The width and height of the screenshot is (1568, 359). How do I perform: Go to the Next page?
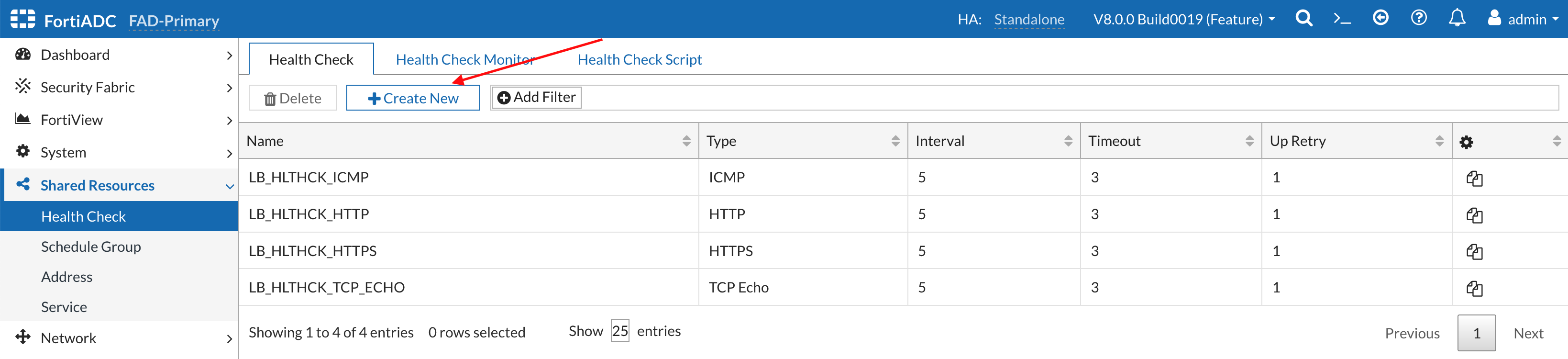click(x=1528, y=334)
